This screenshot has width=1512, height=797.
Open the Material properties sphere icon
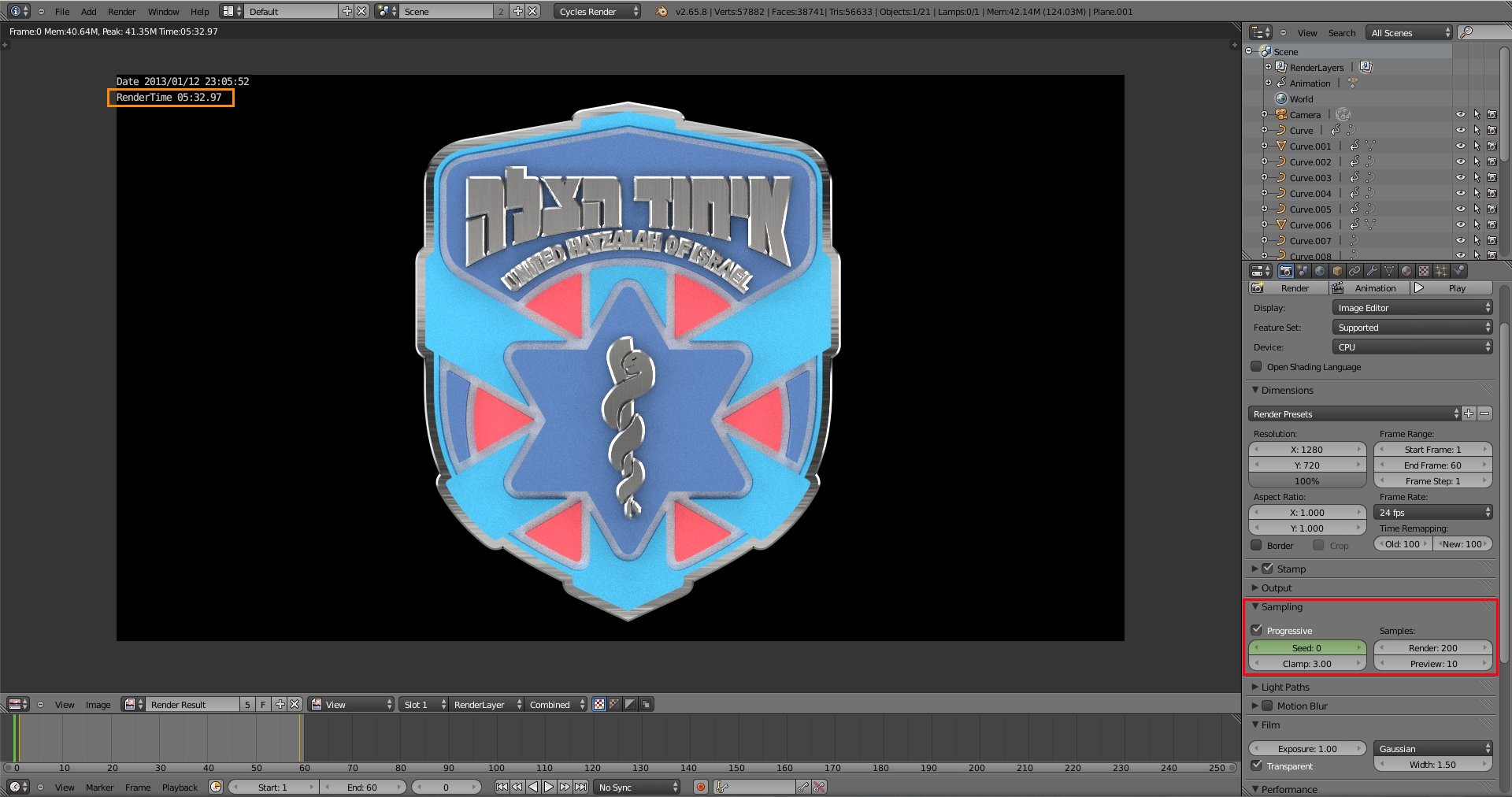(1406, 271)
